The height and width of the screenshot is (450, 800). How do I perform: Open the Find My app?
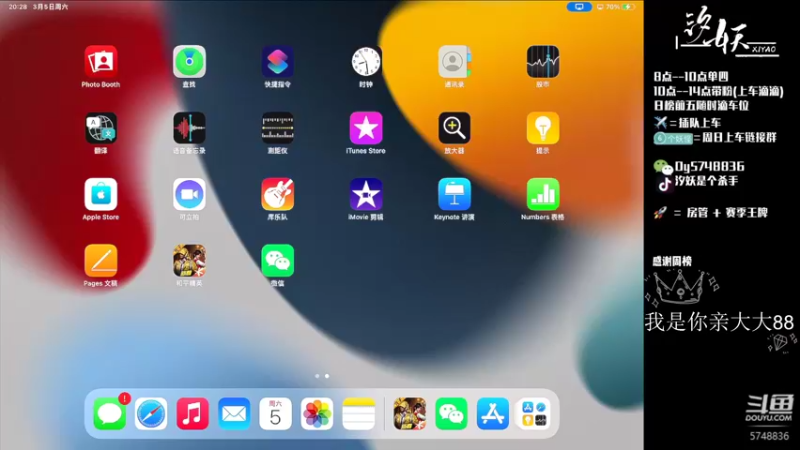pos(189,62)
